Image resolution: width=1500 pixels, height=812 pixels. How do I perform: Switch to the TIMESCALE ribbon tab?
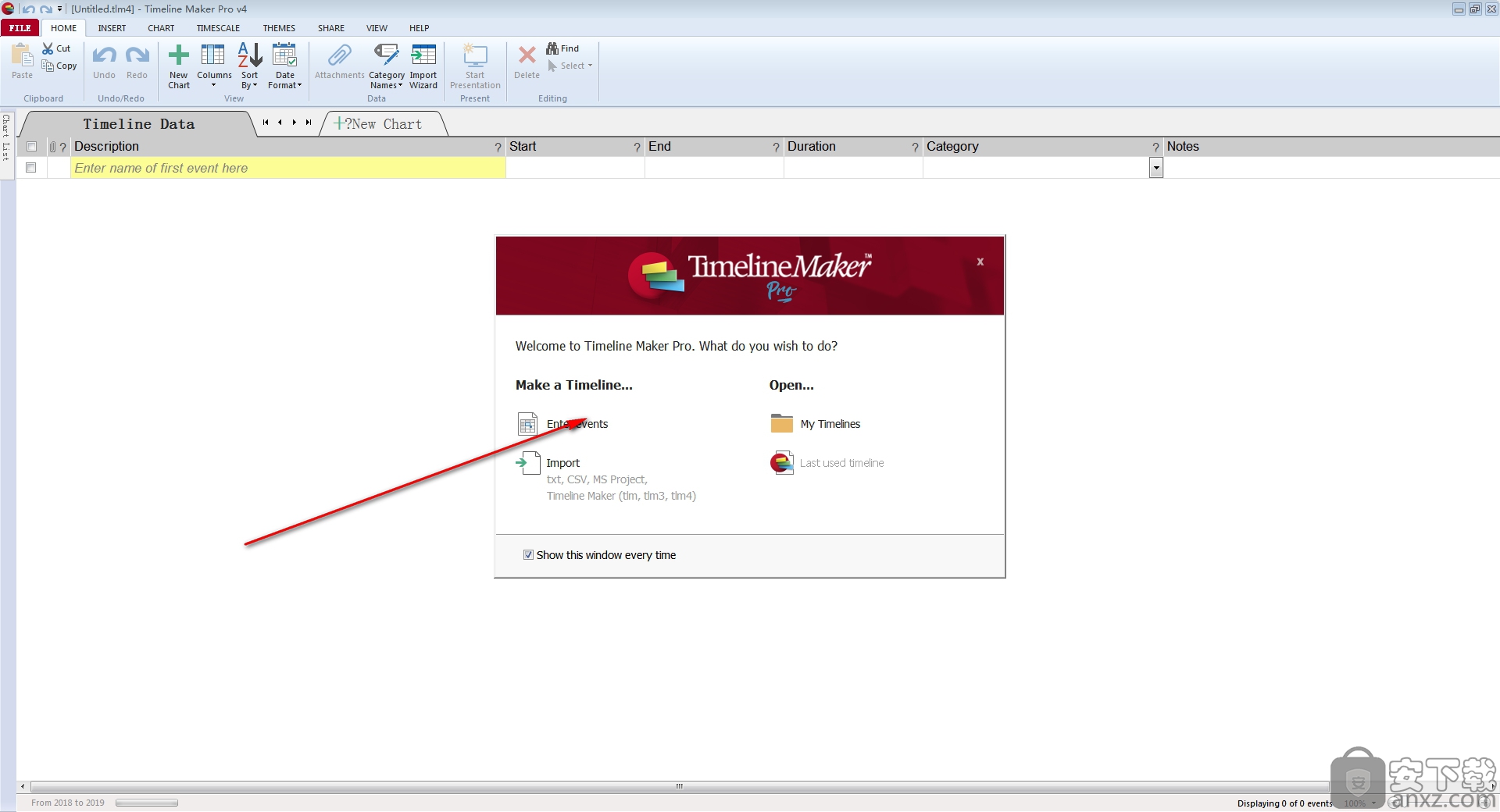[x=218, y=28]
